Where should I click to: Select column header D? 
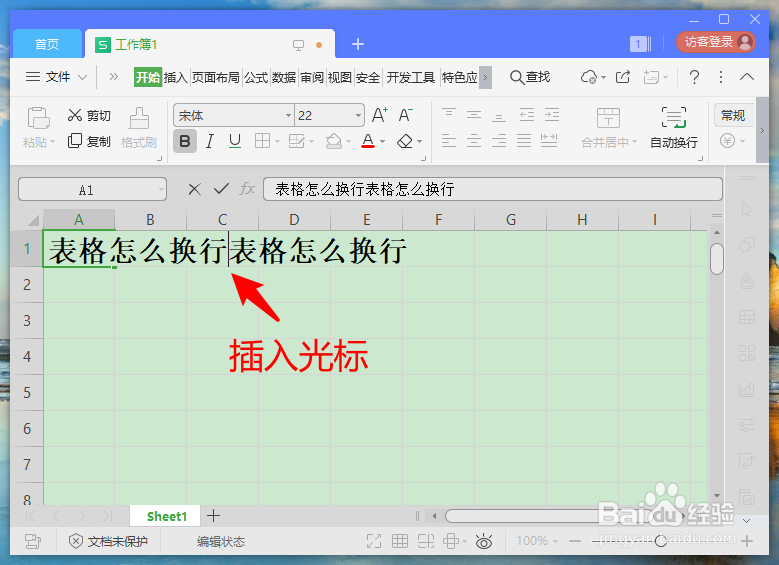[294, 220]
